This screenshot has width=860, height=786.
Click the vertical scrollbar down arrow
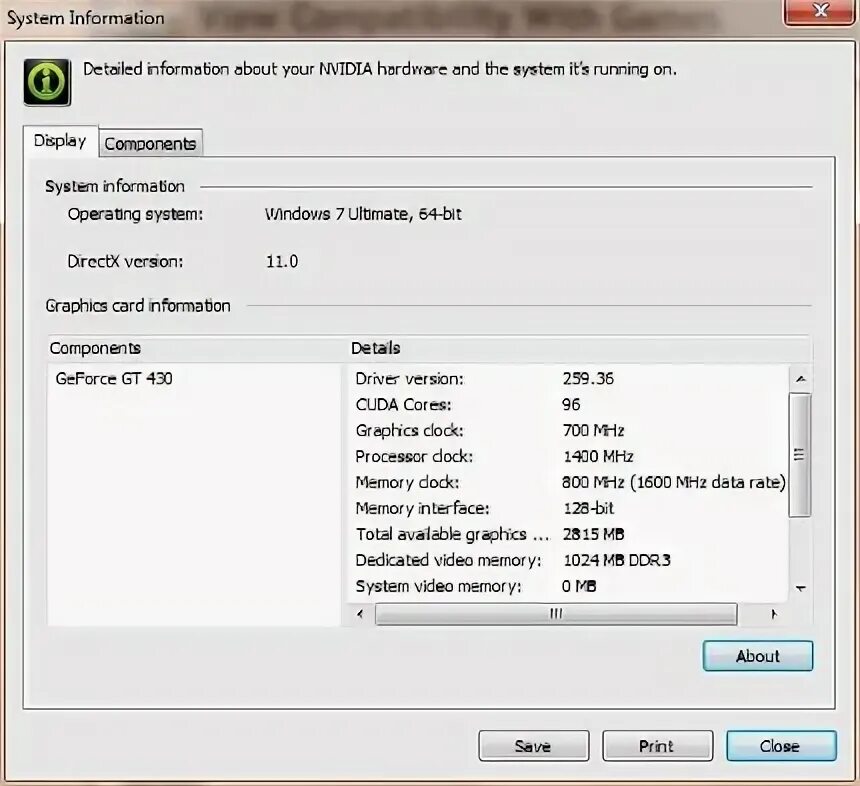tap(800, 588)
